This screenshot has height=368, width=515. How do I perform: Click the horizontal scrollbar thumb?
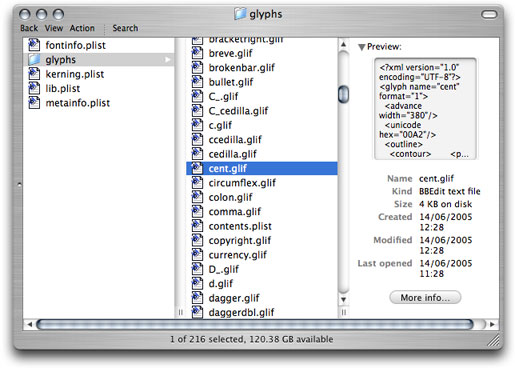[255, 324]
